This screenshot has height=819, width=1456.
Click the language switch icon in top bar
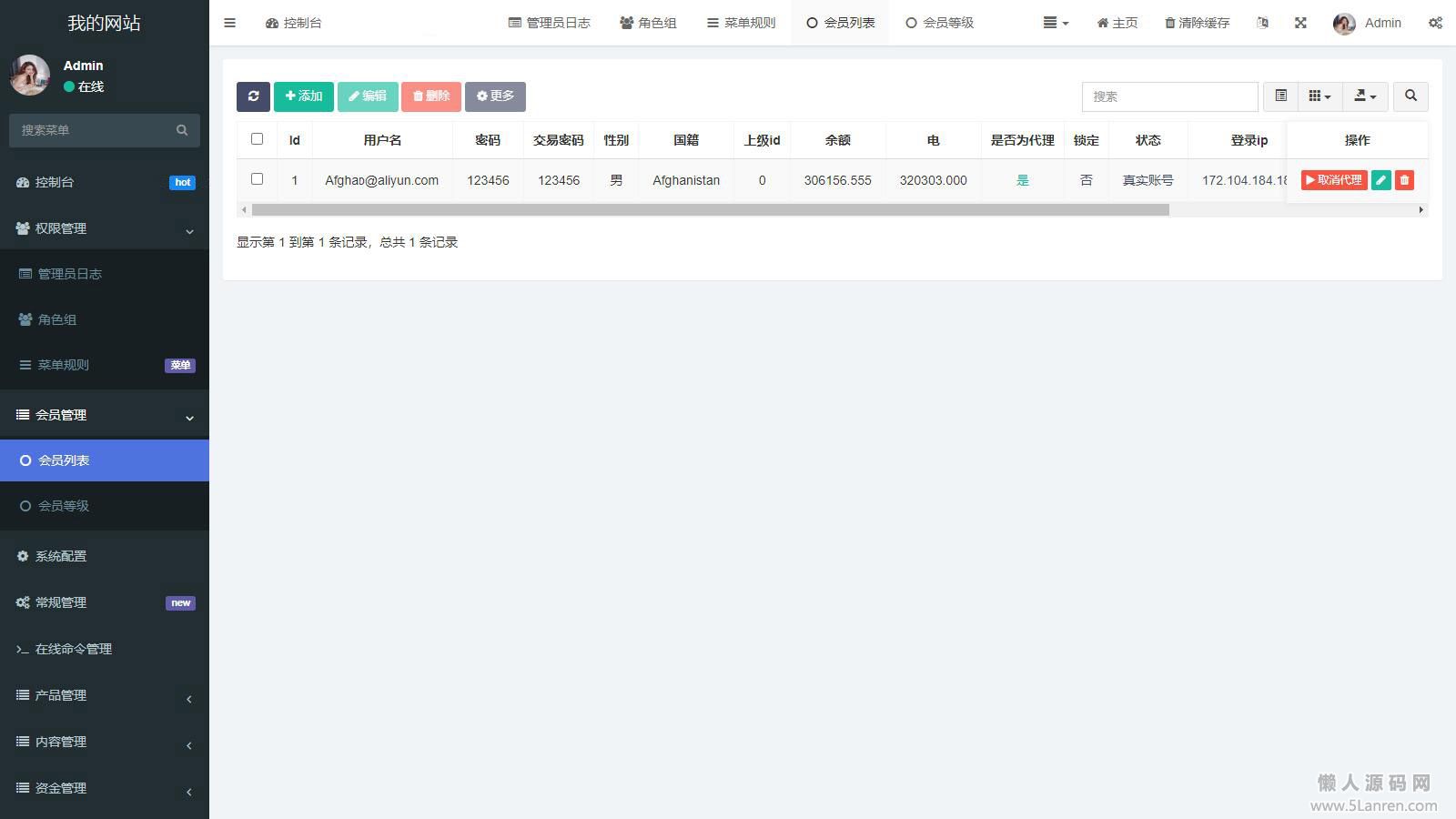[x=1262, y=23]
